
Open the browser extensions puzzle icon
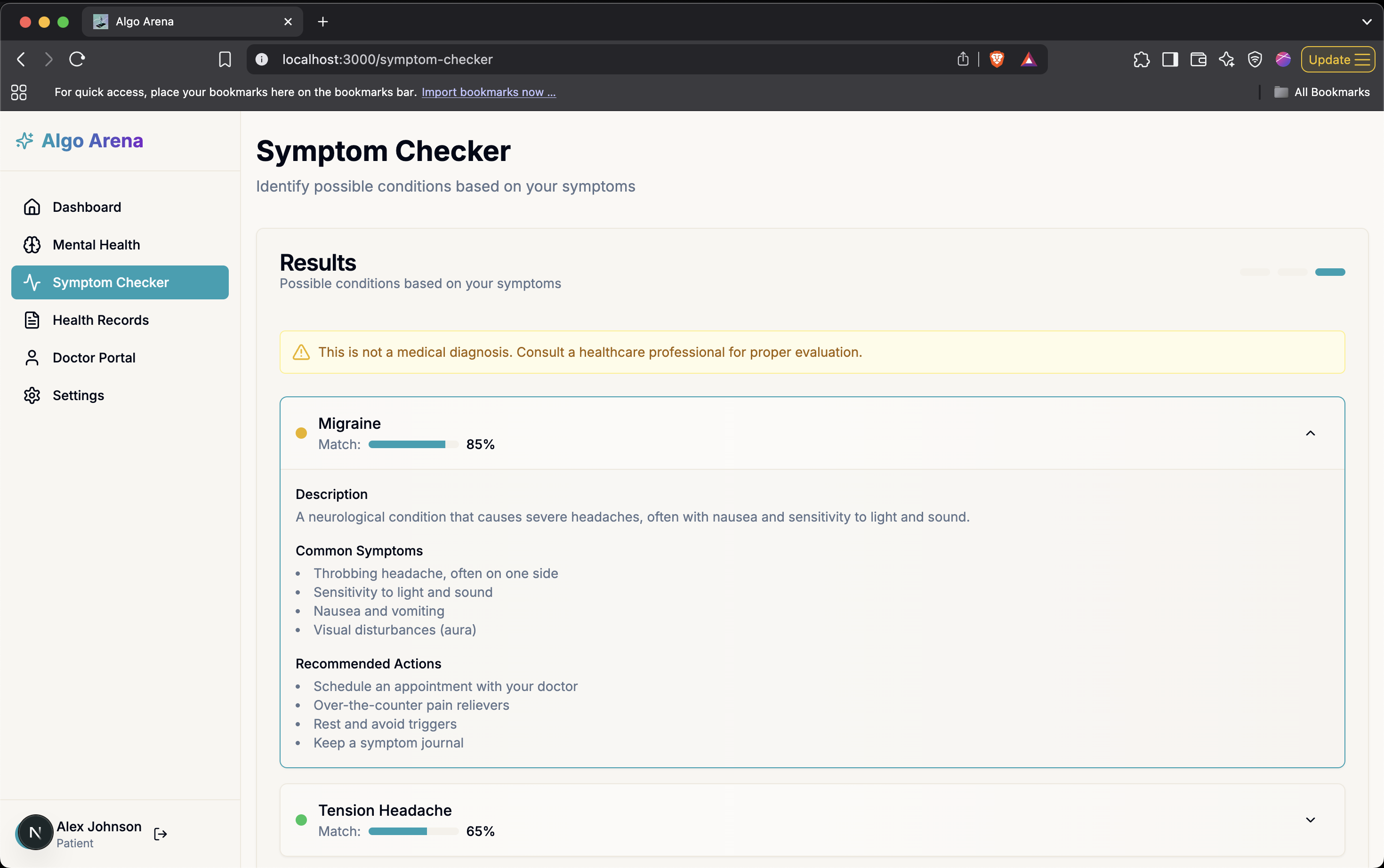[x=1141, y=59]
